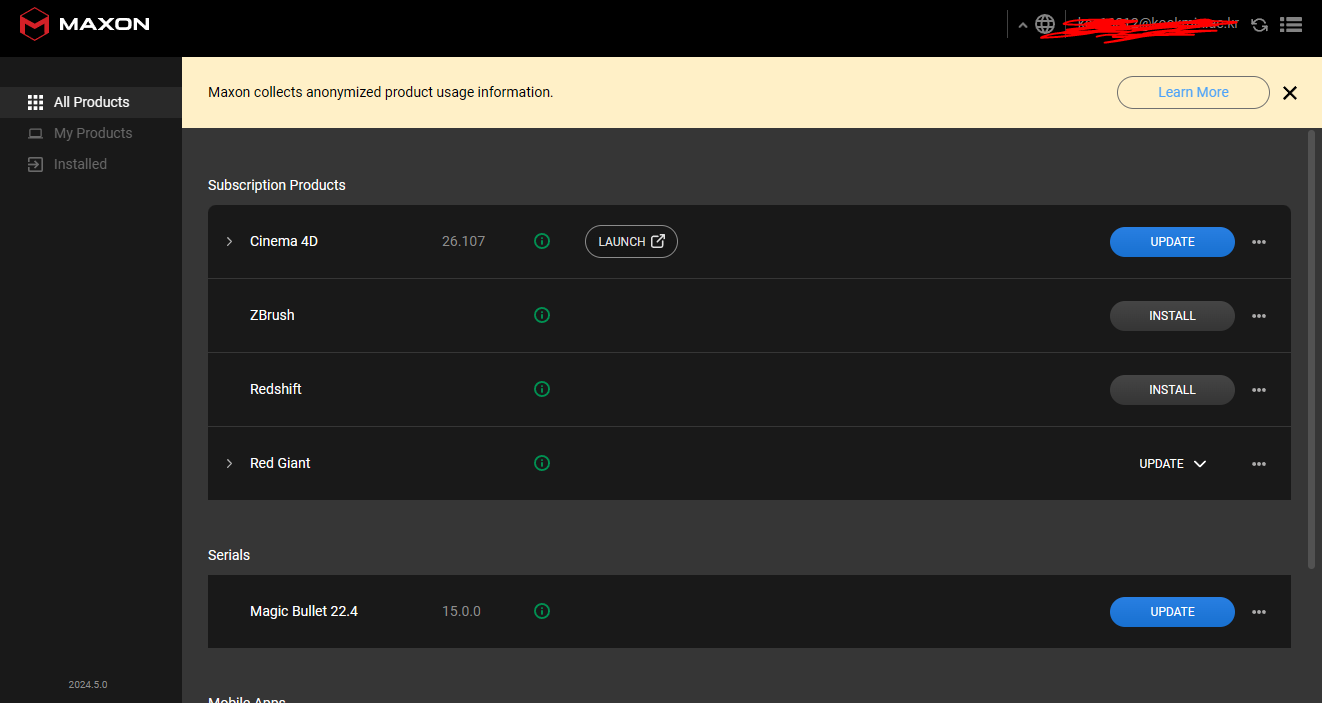Click the Subscription Products heading
Image resolution: width=1322 pixels, height=703 pixels.
point(277,185)
